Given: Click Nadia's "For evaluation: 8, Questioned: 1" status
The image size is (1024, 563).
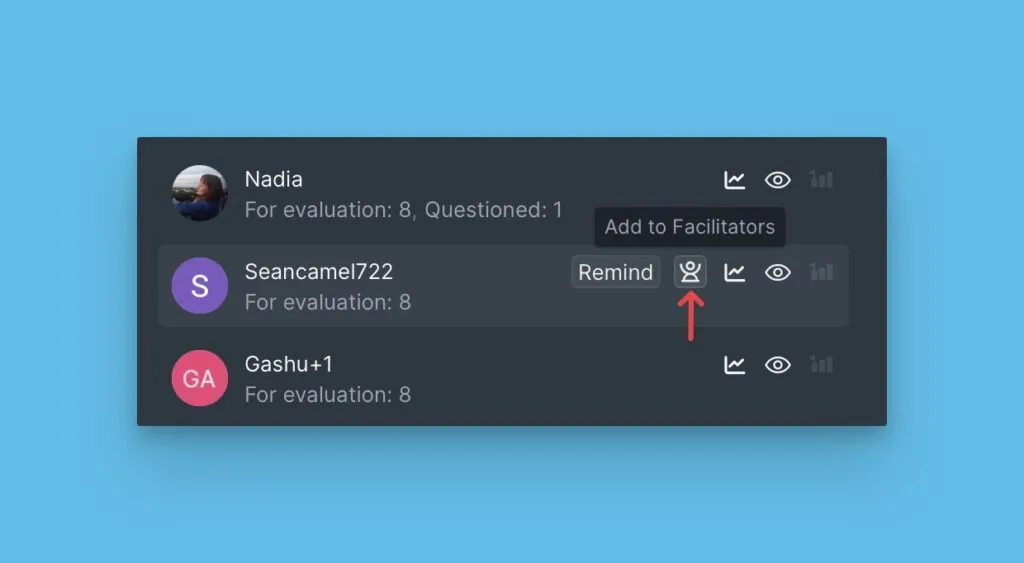Looking at the screenshot, I should point(403,210).
